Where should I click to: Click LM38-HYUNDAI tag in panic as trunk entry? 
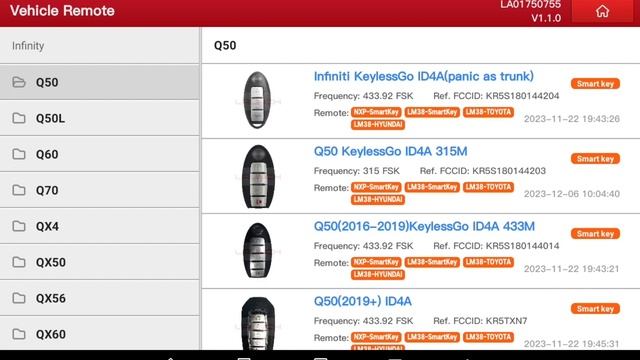[x=378, y=124]
